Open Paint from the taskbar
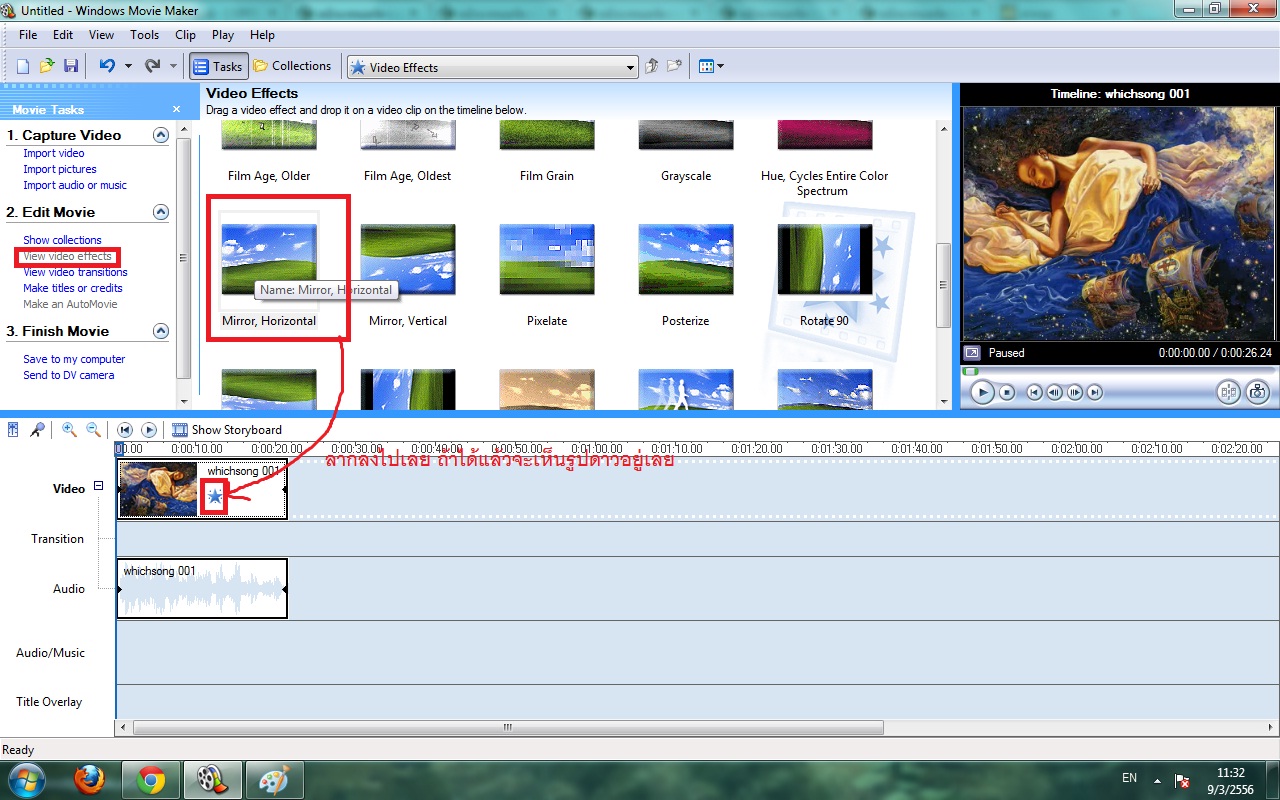This screenshot has width=1280, height=800. point(273,779)
